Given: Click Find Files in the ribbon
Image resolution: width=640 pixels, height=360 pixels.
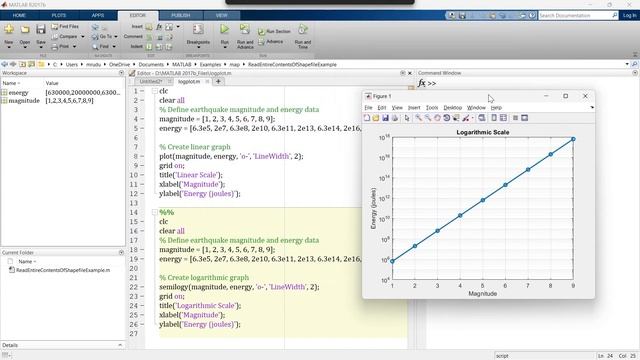Looking at the screenshot, I should (x=65, y=26).
